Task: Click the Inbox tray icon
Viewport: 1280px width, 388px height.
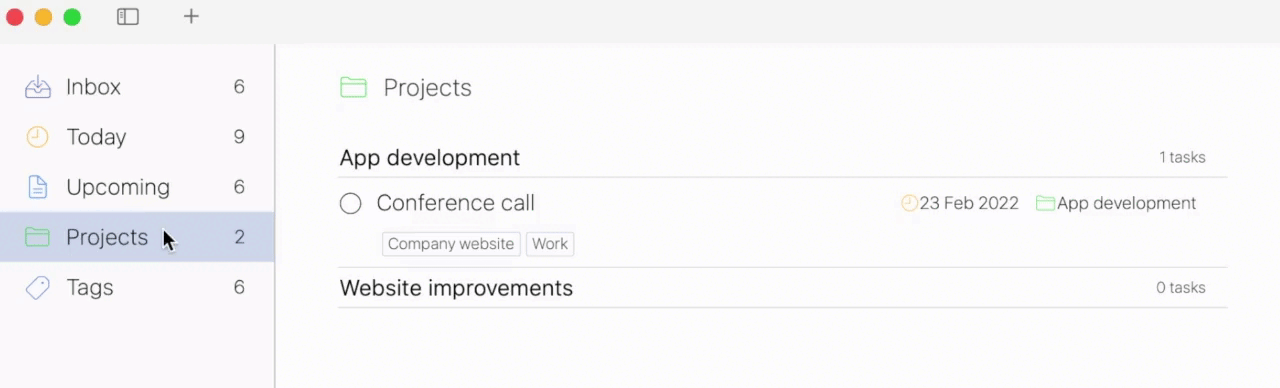Action: (38, 87)
